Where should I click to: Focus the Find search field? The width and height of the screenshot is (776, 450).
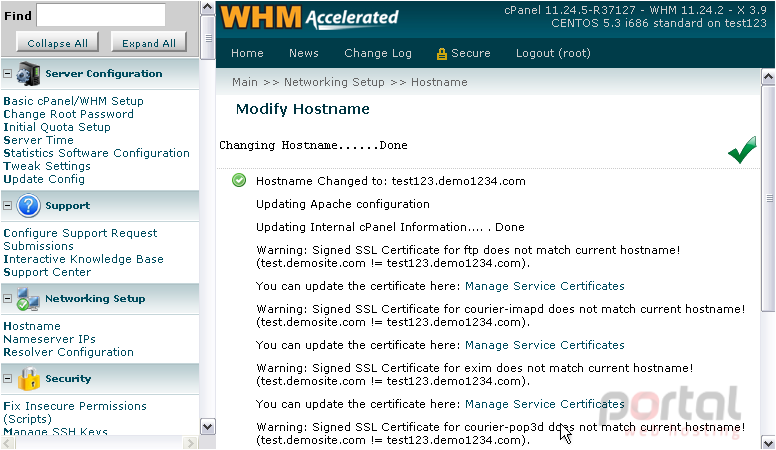tap(101, 15)
